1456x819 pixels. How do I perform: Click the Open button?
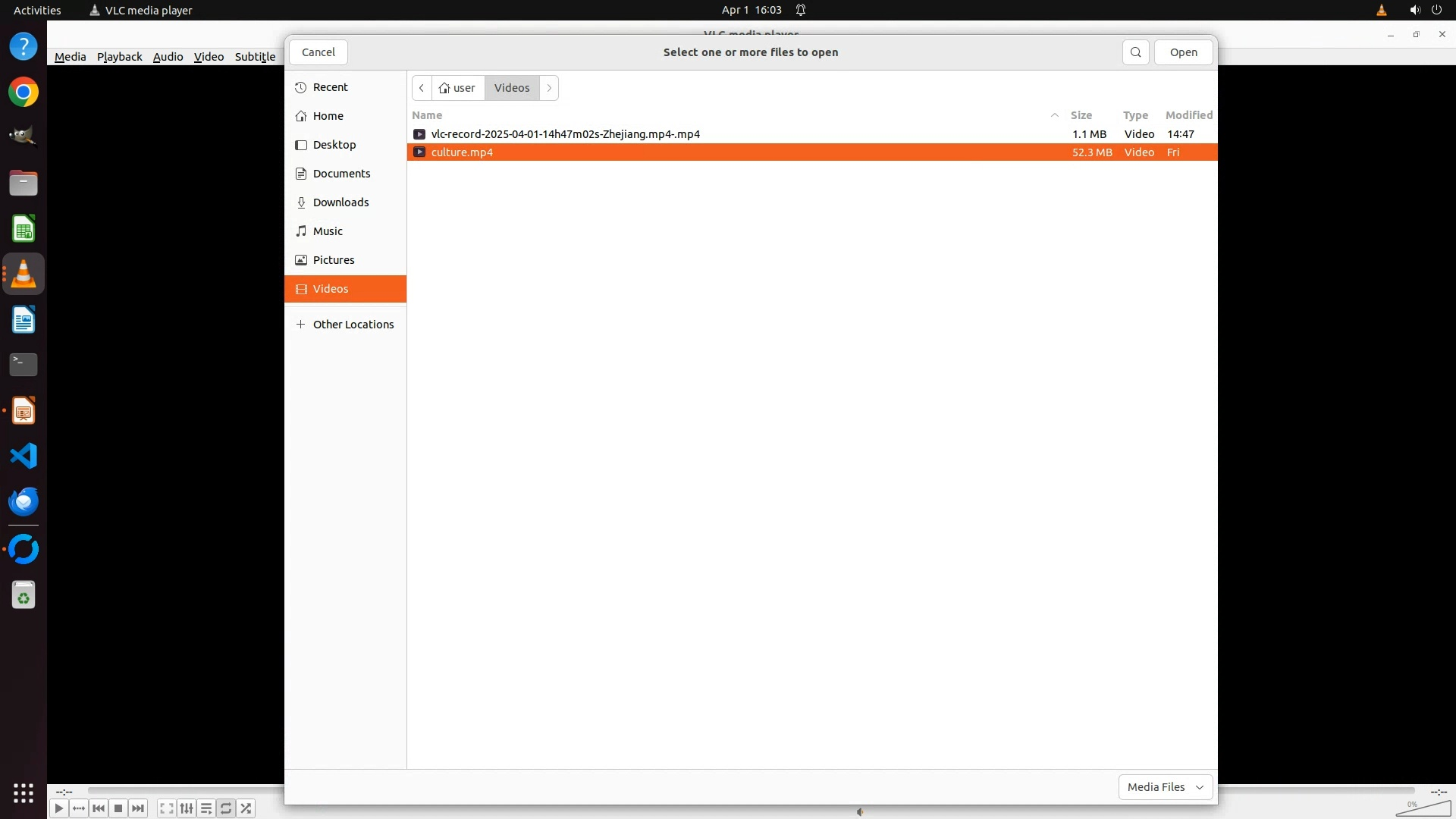click(1183, 52)
